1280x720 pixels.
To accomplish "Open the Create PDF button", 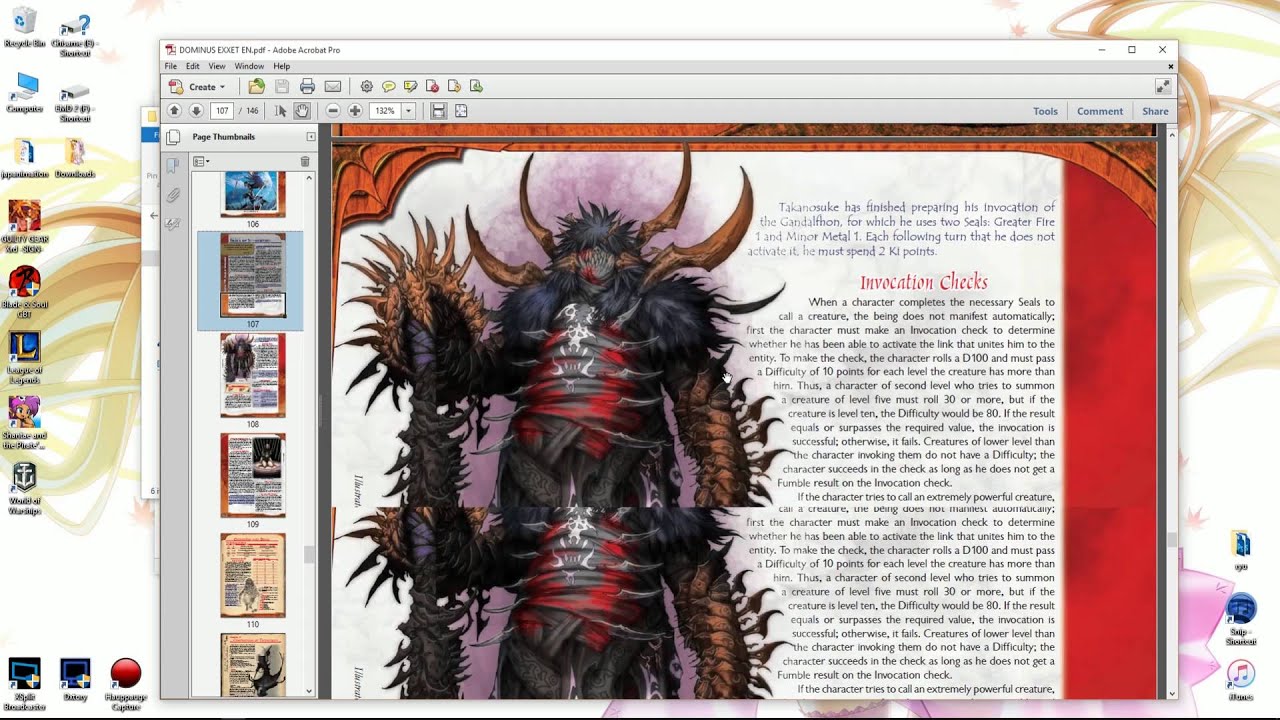I will click(198, 87).
